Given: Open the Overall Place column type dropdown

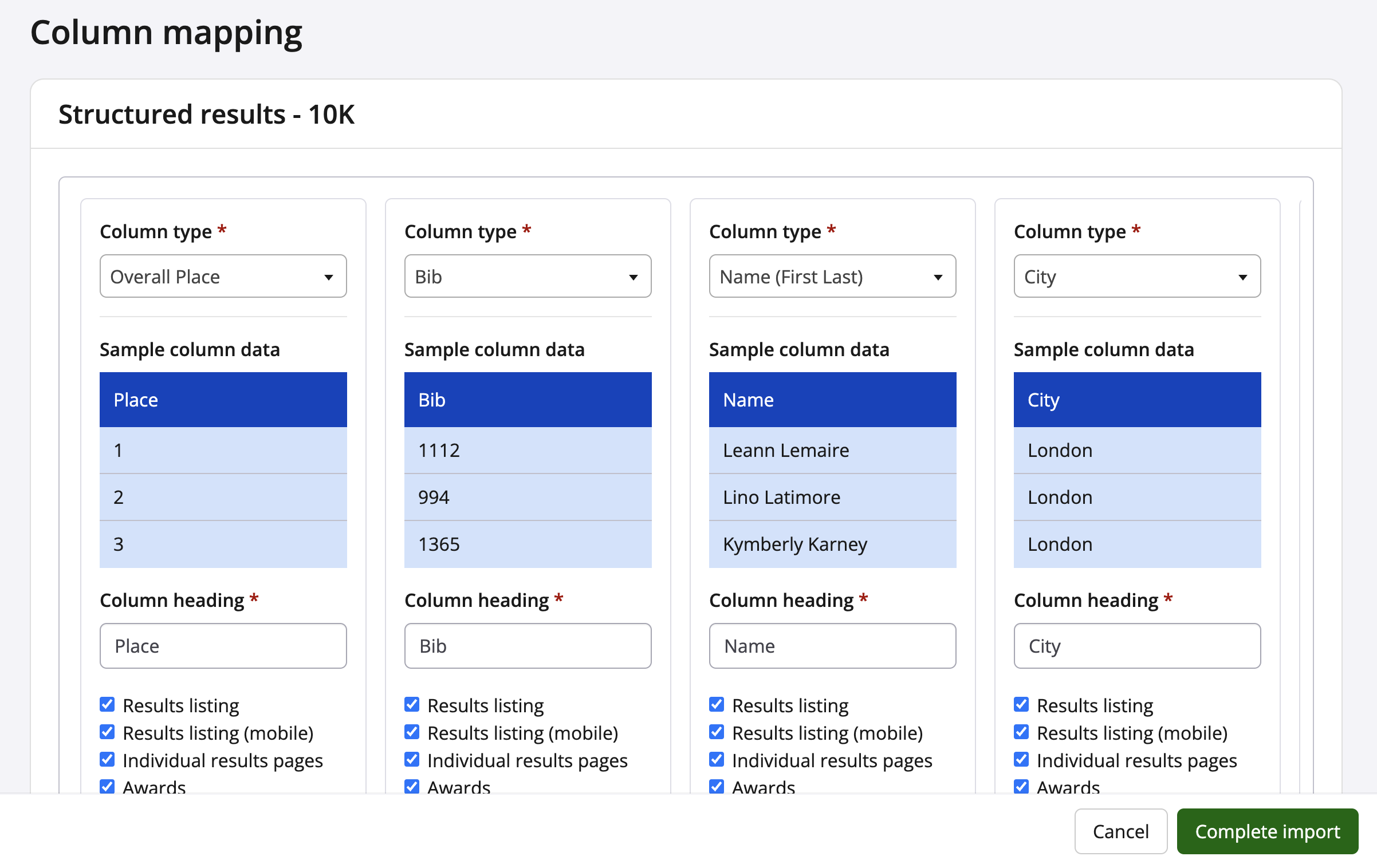Looking at the screenshot, I should tap(223, 277).
